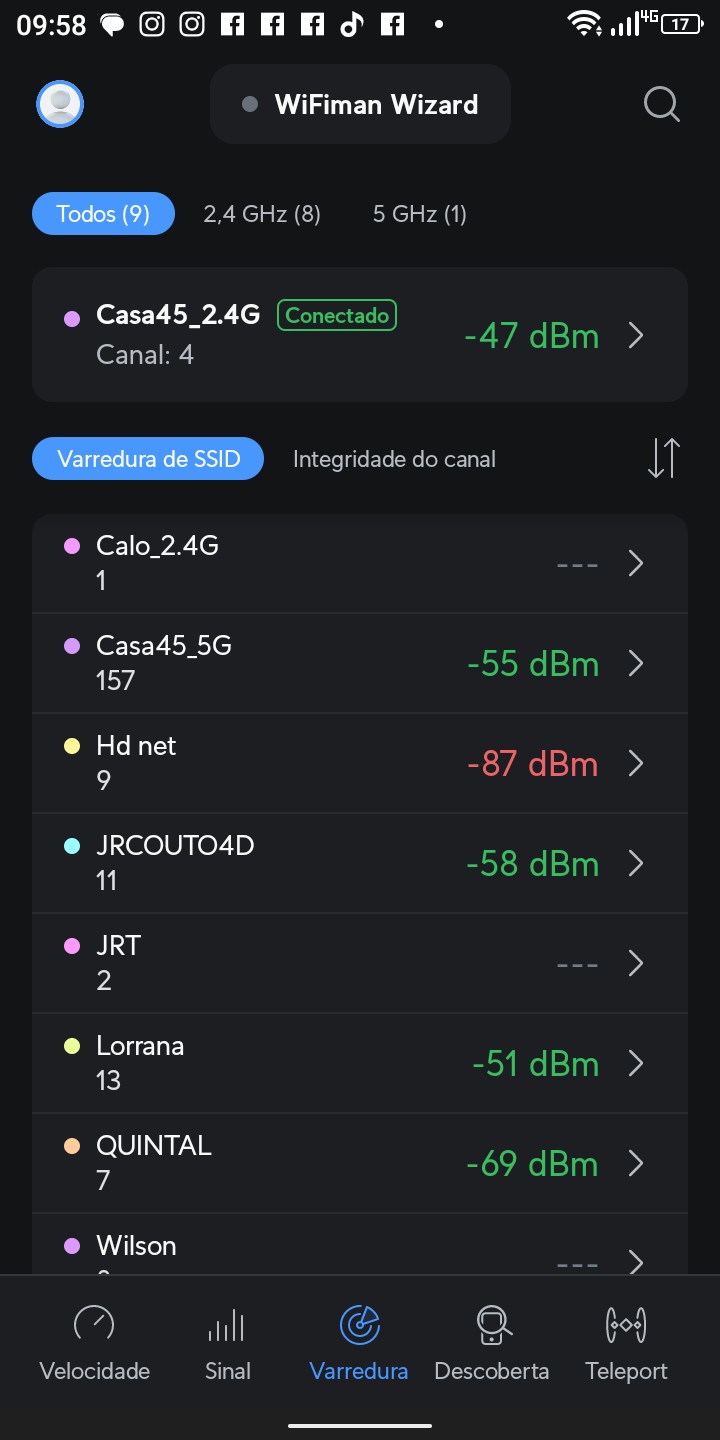The image size is (720, 1440).
Task: Open the QUINTAL network row
Action: [360, 1163]
